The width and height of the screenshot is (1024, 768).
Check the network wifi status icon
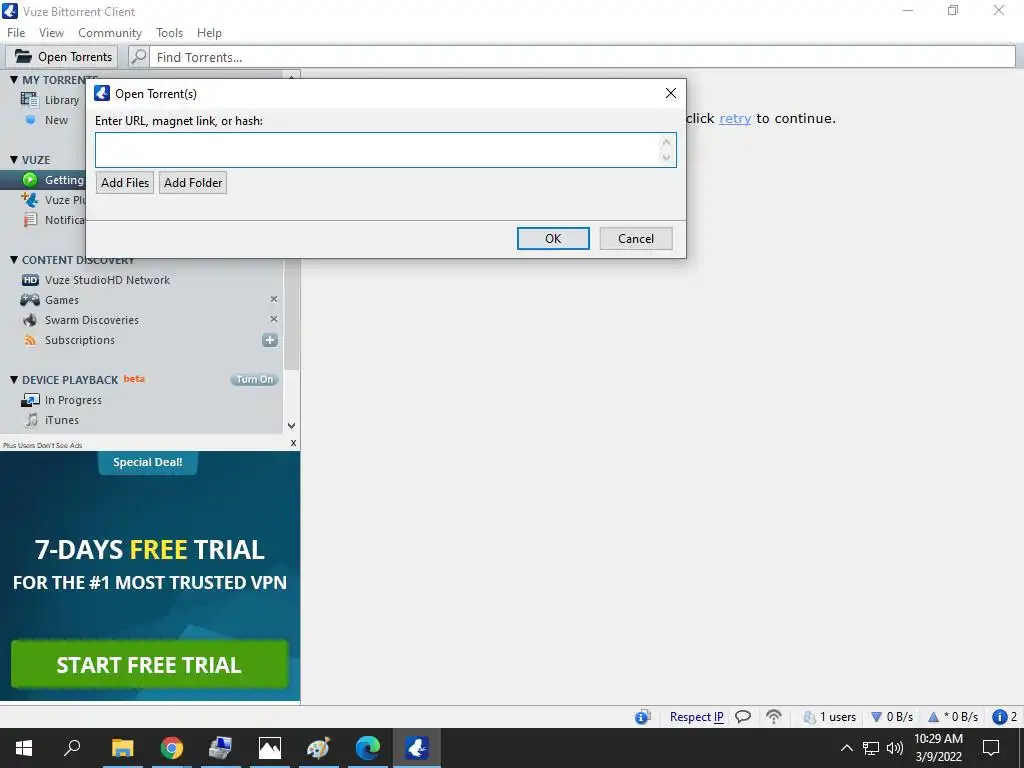click(x=774, y=716)
